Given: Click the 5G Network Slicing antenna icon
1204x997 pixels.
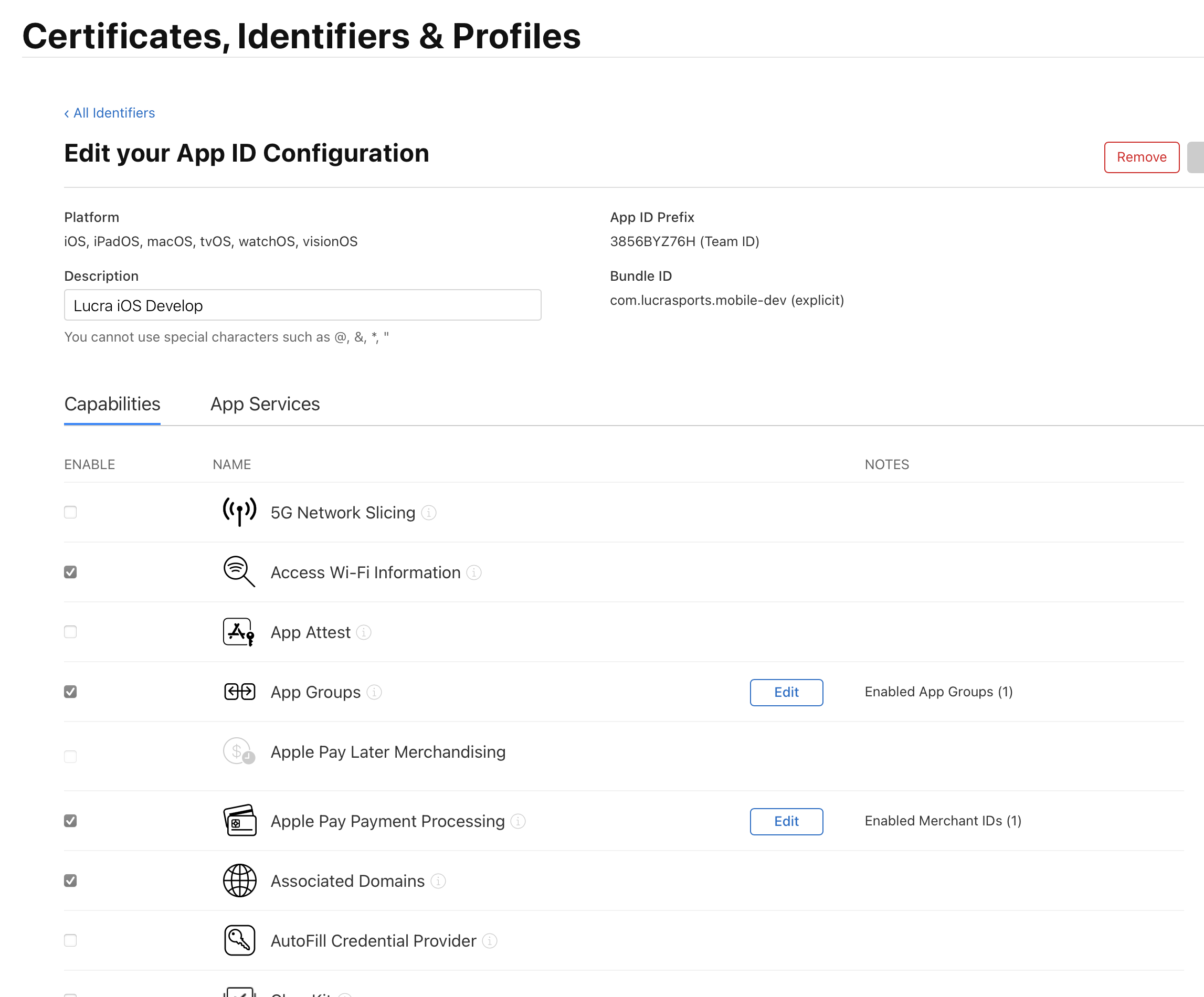Looking at the screenshot, I should (x=239, y=512).
